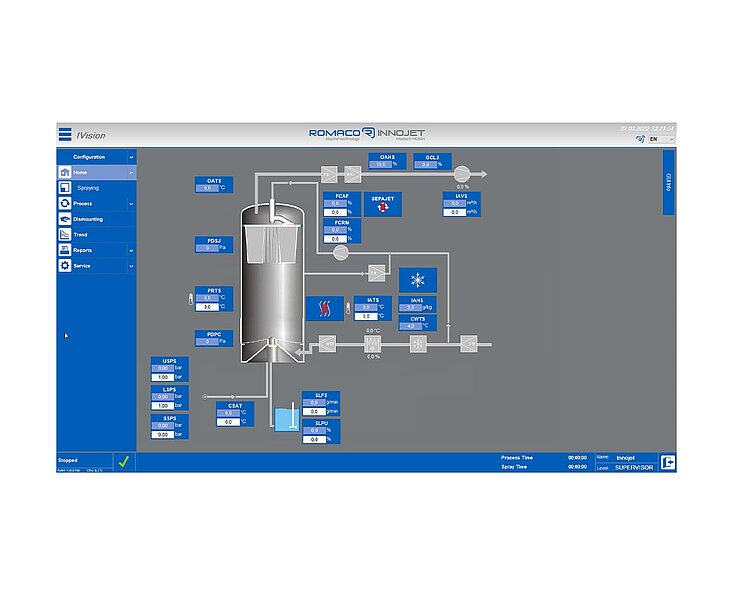The width and height of the screenshot is (733, 595).
Task: Click the PRTS white setpoint field
Action: (x=207, y=307)
